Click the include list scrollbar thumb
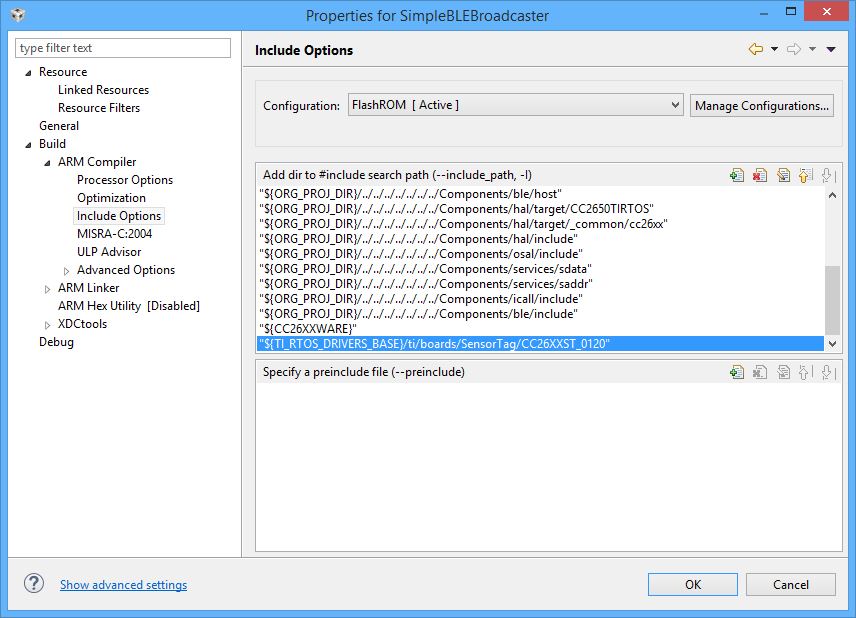 [832, 300]
